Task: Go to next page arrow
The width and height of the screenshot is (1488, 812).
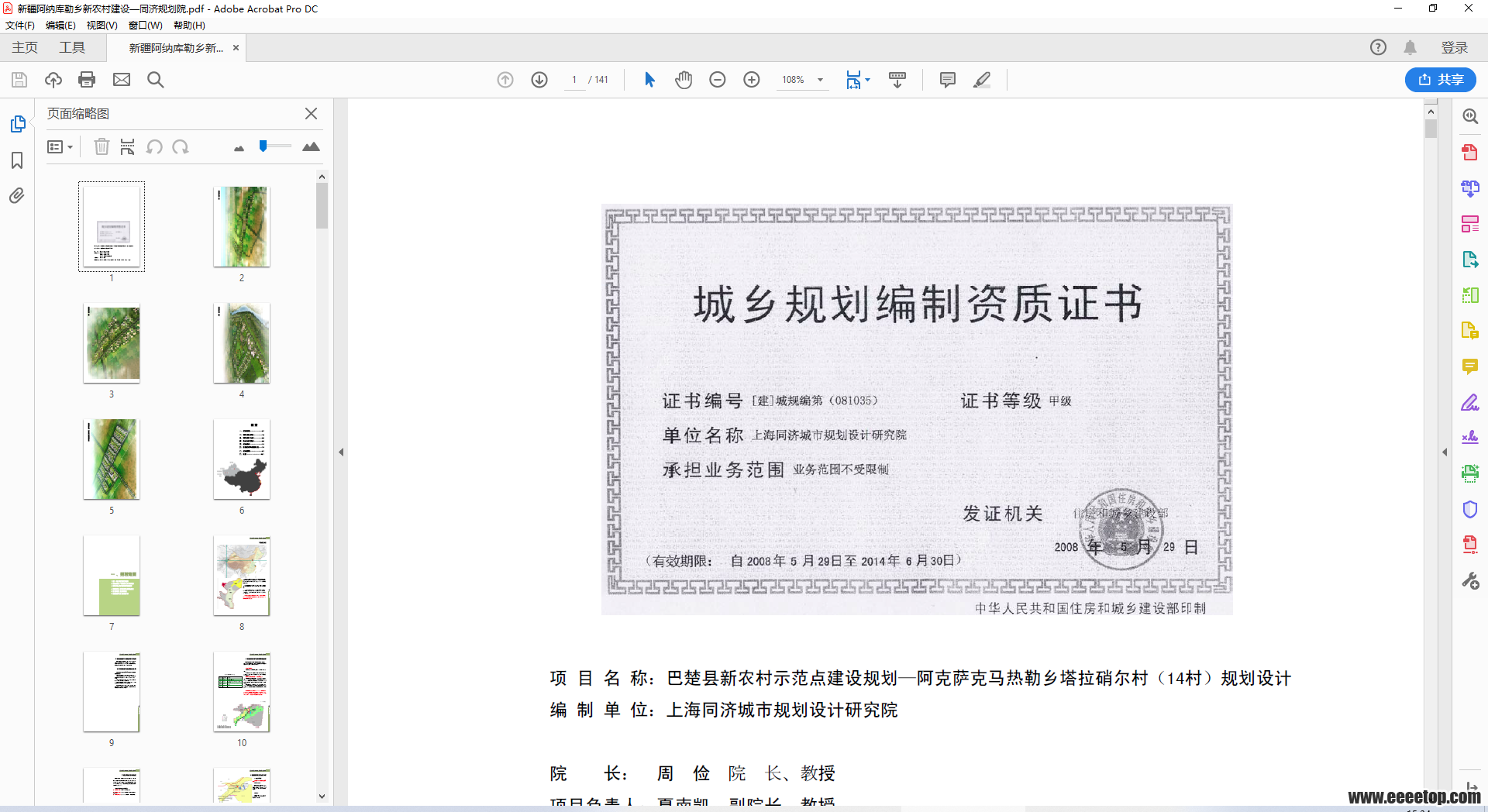Action: tap(539, 80)
